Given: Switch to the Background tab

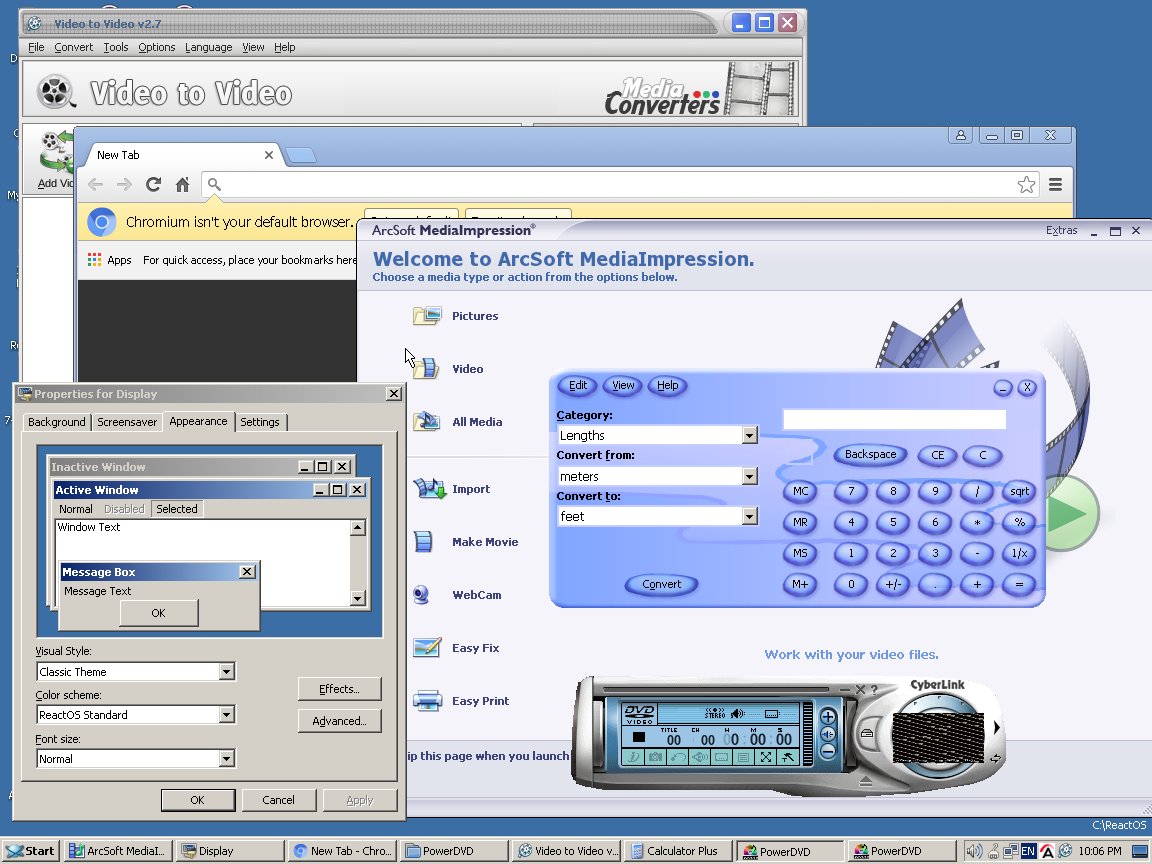Looking at the screenshot, I should point(57,422).
